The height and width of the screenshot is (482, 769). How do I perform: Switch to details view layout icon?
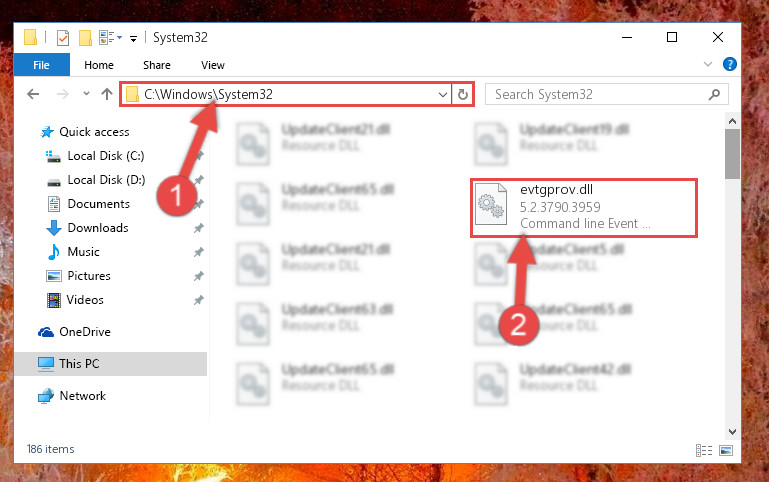pos(704,450)
